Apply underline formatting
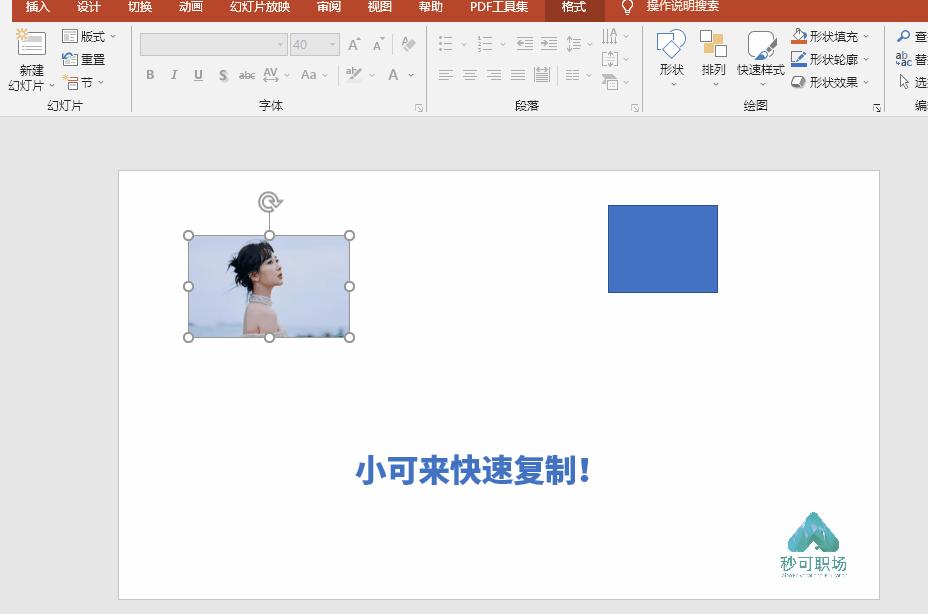 (x=198, y=75)
